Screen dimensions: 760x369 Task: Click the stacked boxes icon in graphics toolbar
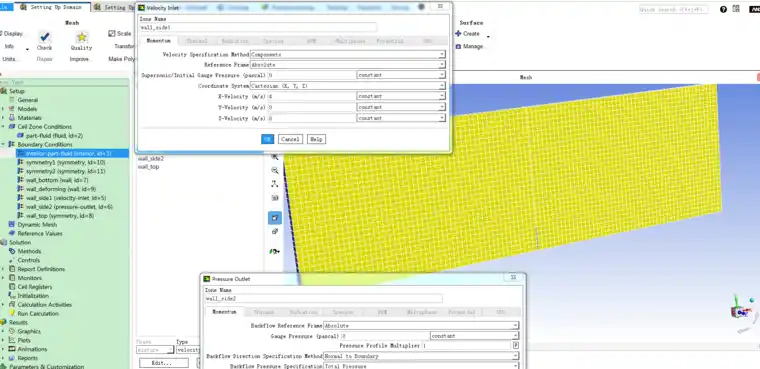(x=275, y=232)
